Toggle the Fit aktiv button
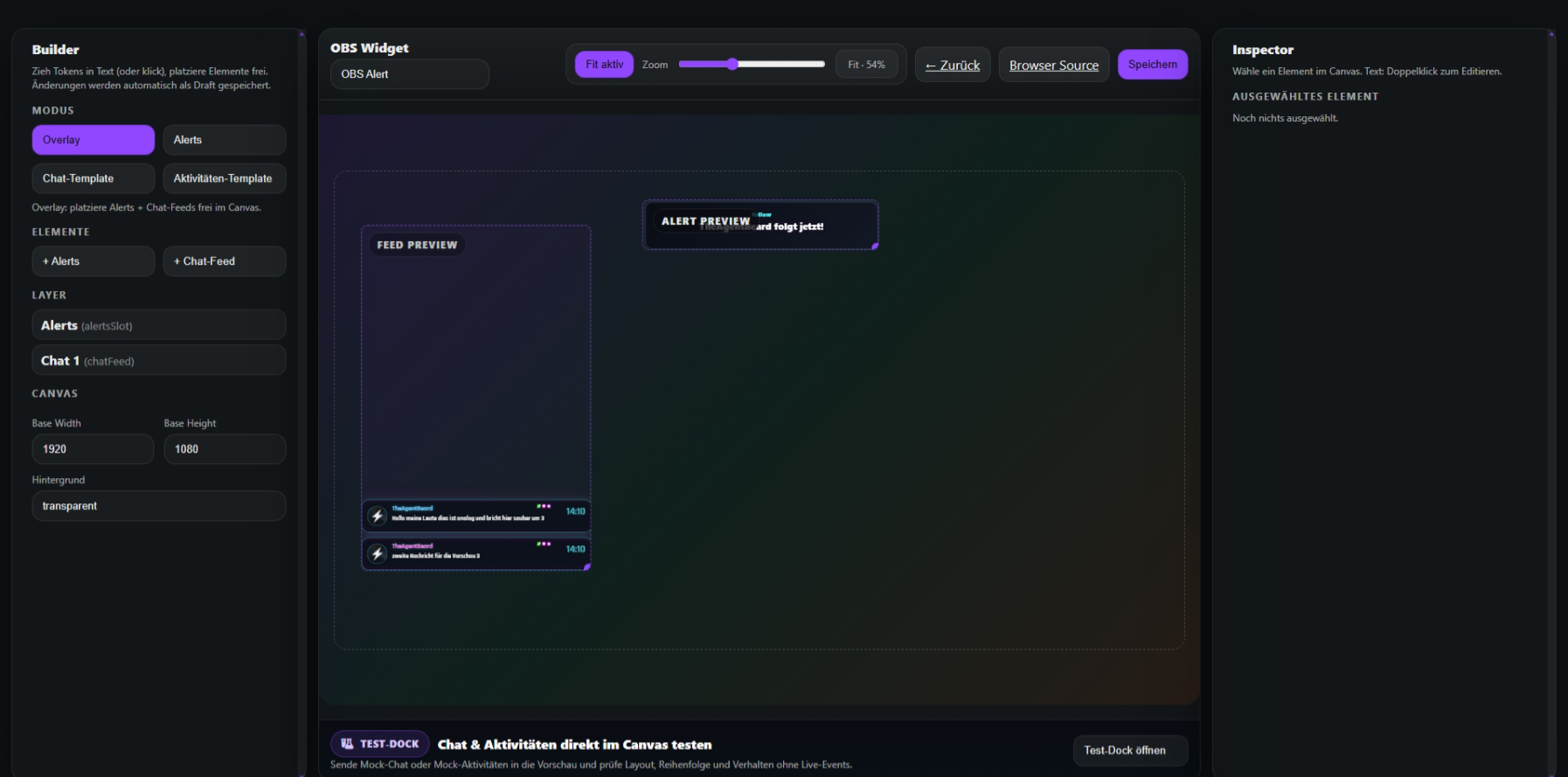This screenshot has height=777, width=1568. (604, 65)
